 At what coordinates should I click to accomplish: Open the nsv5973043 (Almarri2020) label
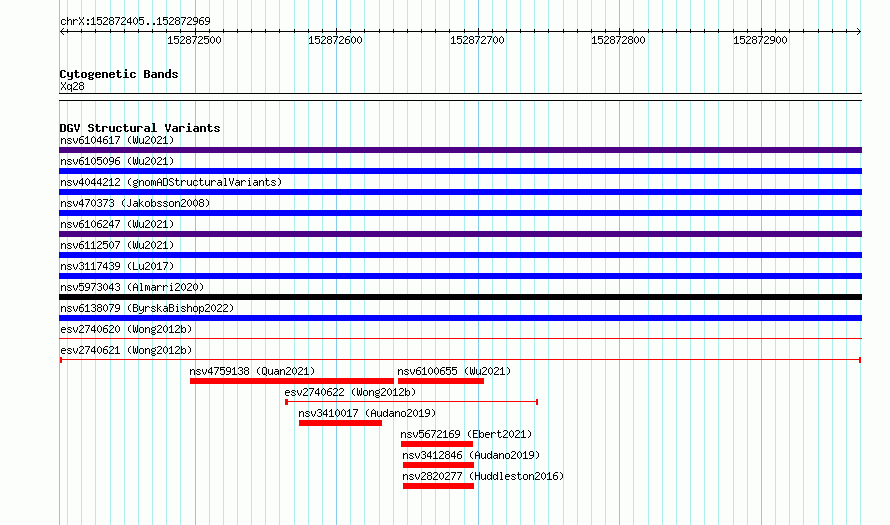132,287
